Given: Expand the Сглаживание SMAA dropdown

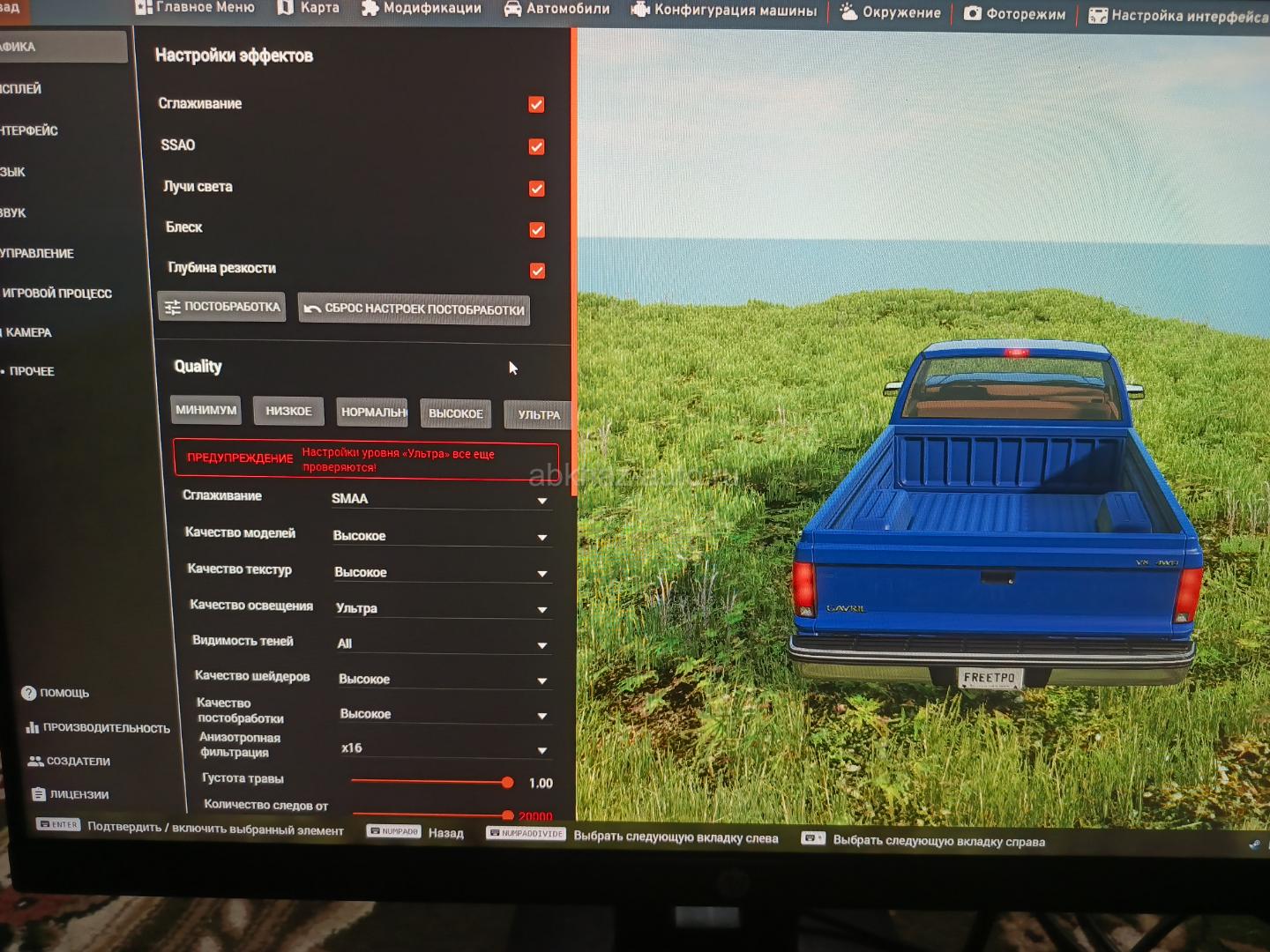Looking at the screenshot, I should [x=441, y=500].
